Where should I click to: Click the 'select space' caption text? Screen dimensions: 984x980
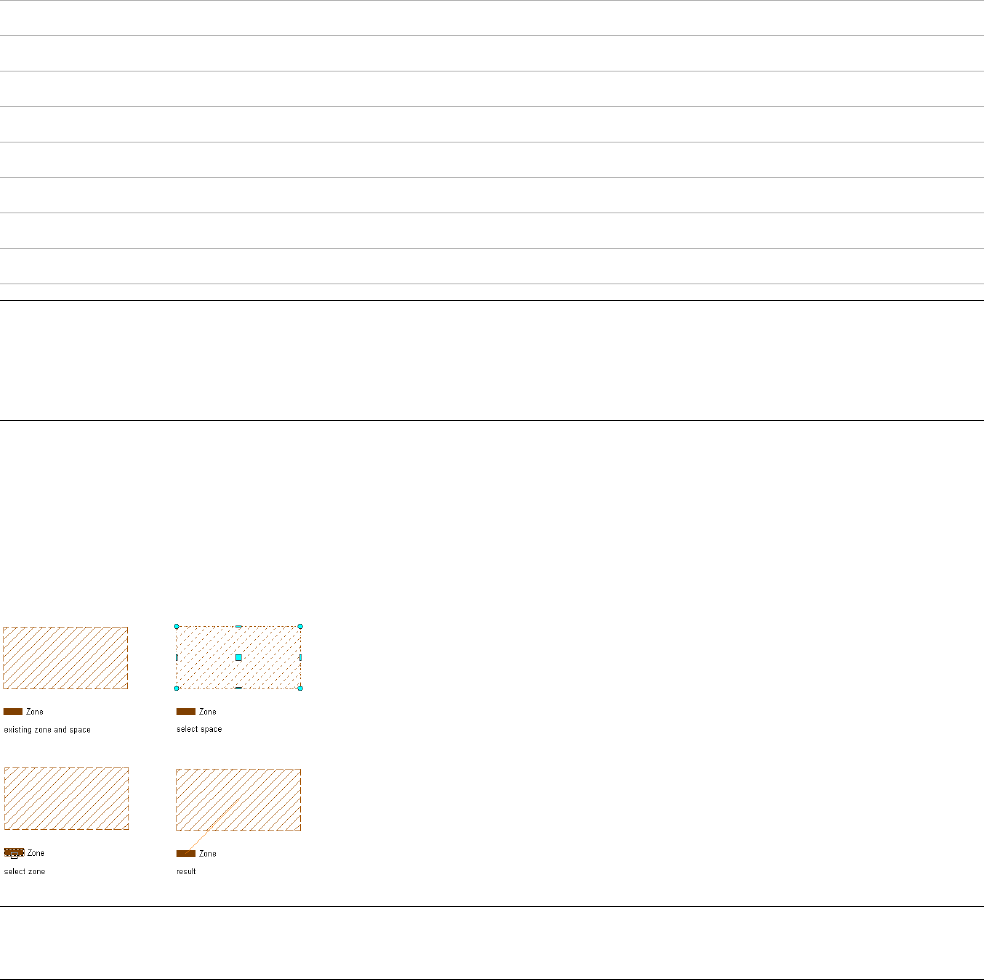point(199,729)
